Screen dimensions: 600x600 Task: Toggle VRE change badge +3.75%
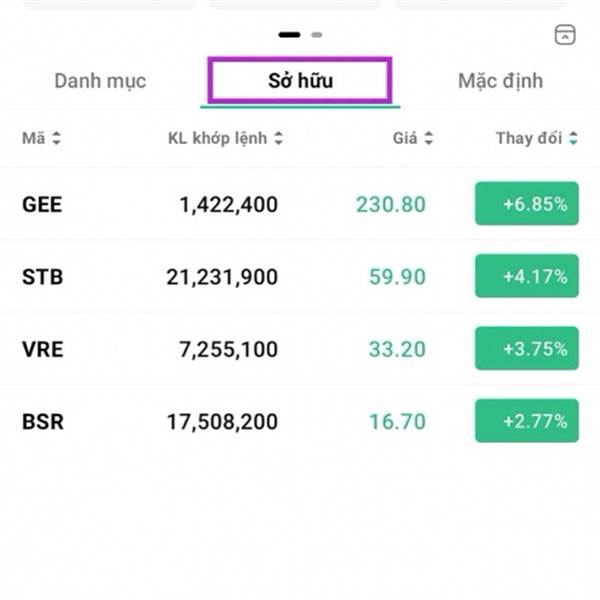click(x=526, y=349)
